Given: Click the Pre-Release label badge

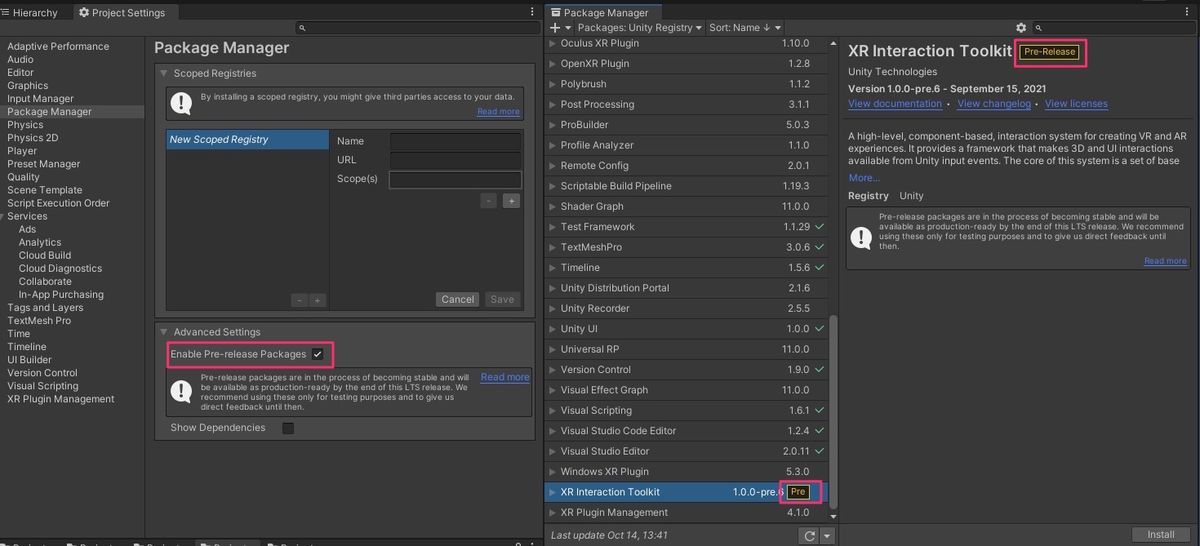Looking at the screenshot, I should pyautogui.click(x=1050, y=53).
